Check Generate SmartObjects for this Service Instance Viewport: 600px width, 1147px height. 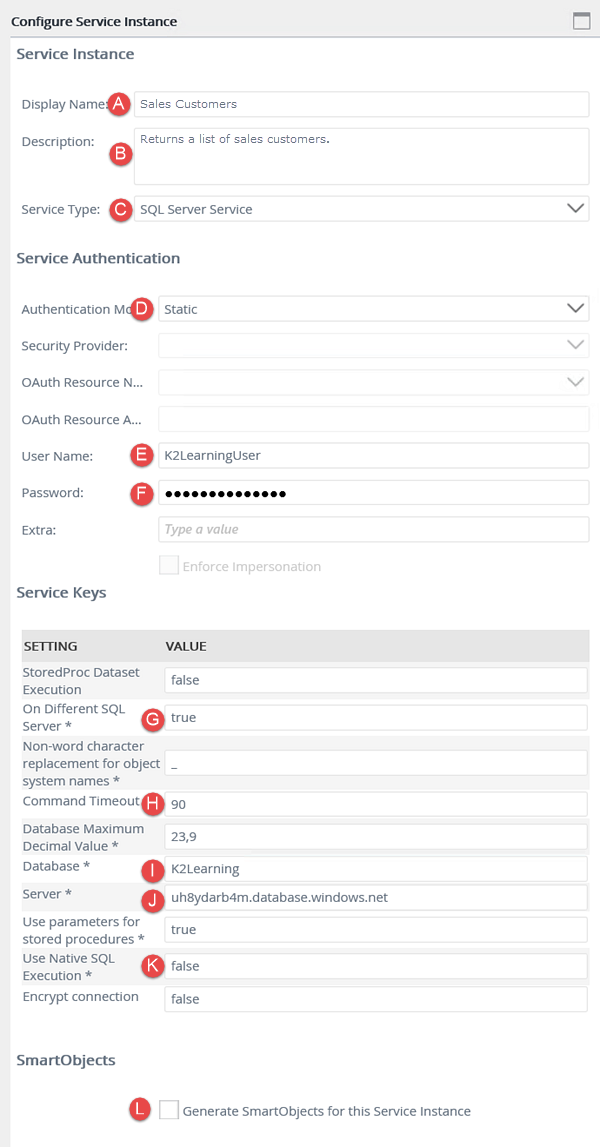coord(169,1109)
